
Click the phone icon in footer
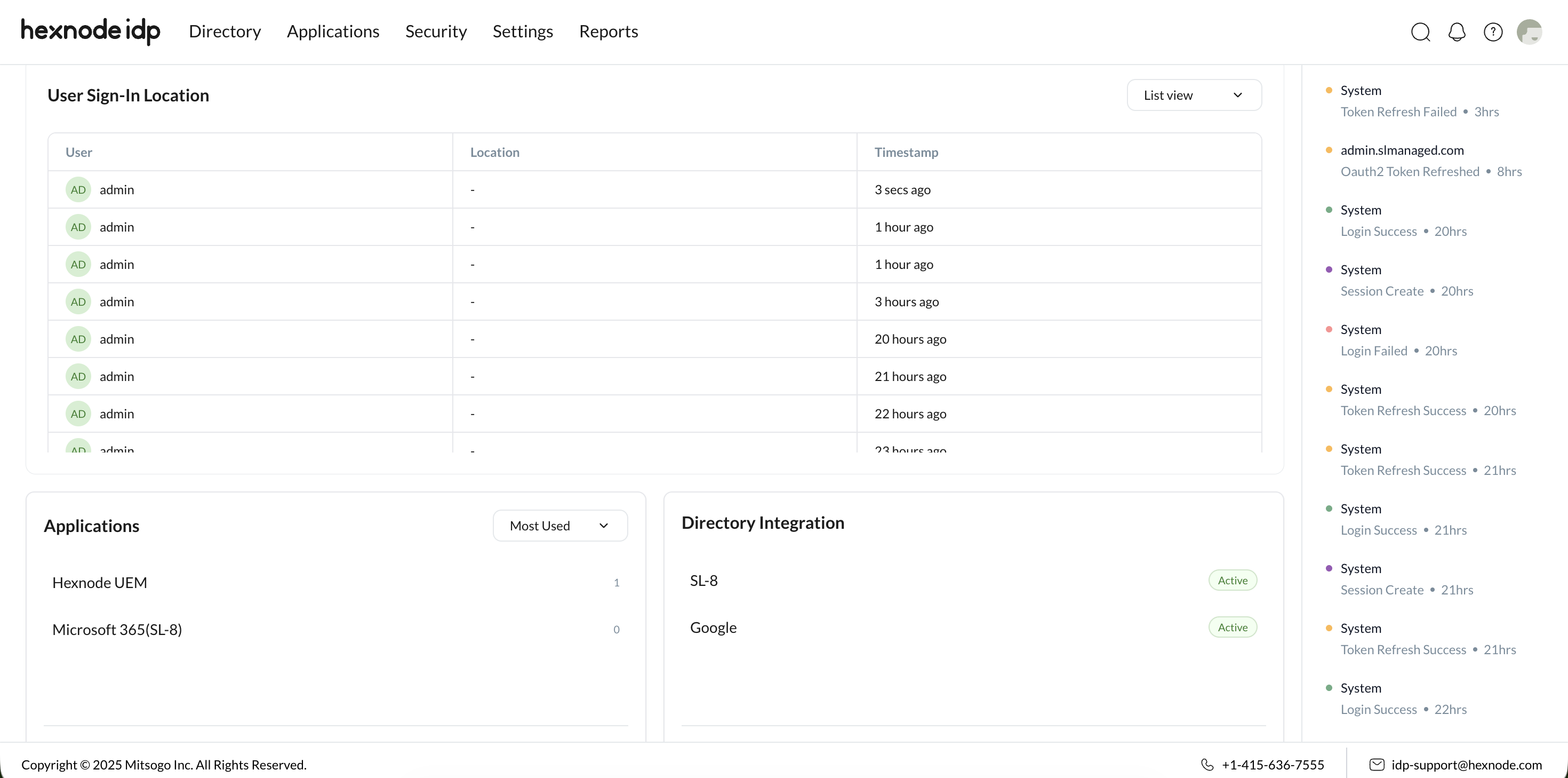pyautogui.click(x=1207, y=765)
